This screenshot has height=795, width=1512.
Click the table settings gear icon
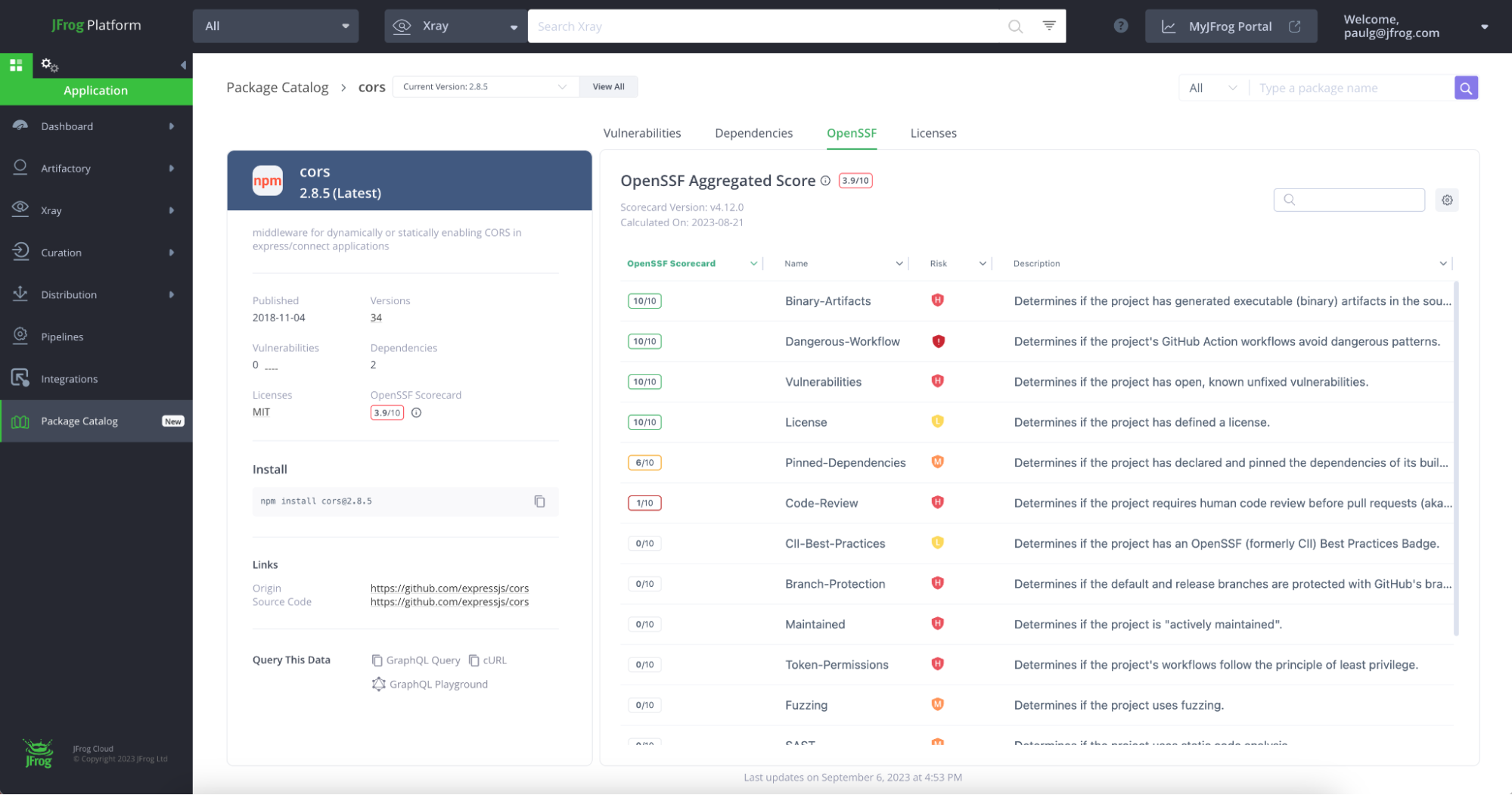[x=1446, y=200]
